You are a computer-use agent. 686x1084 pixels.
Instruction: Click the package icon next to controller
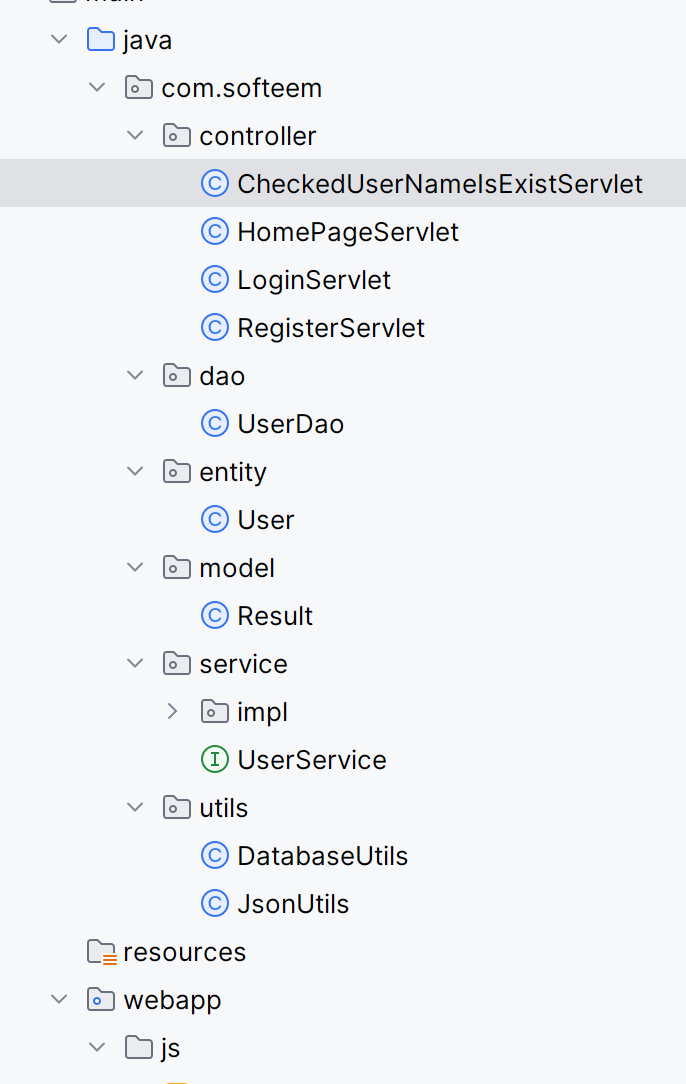pyautogui.click(x=176, y=135)
